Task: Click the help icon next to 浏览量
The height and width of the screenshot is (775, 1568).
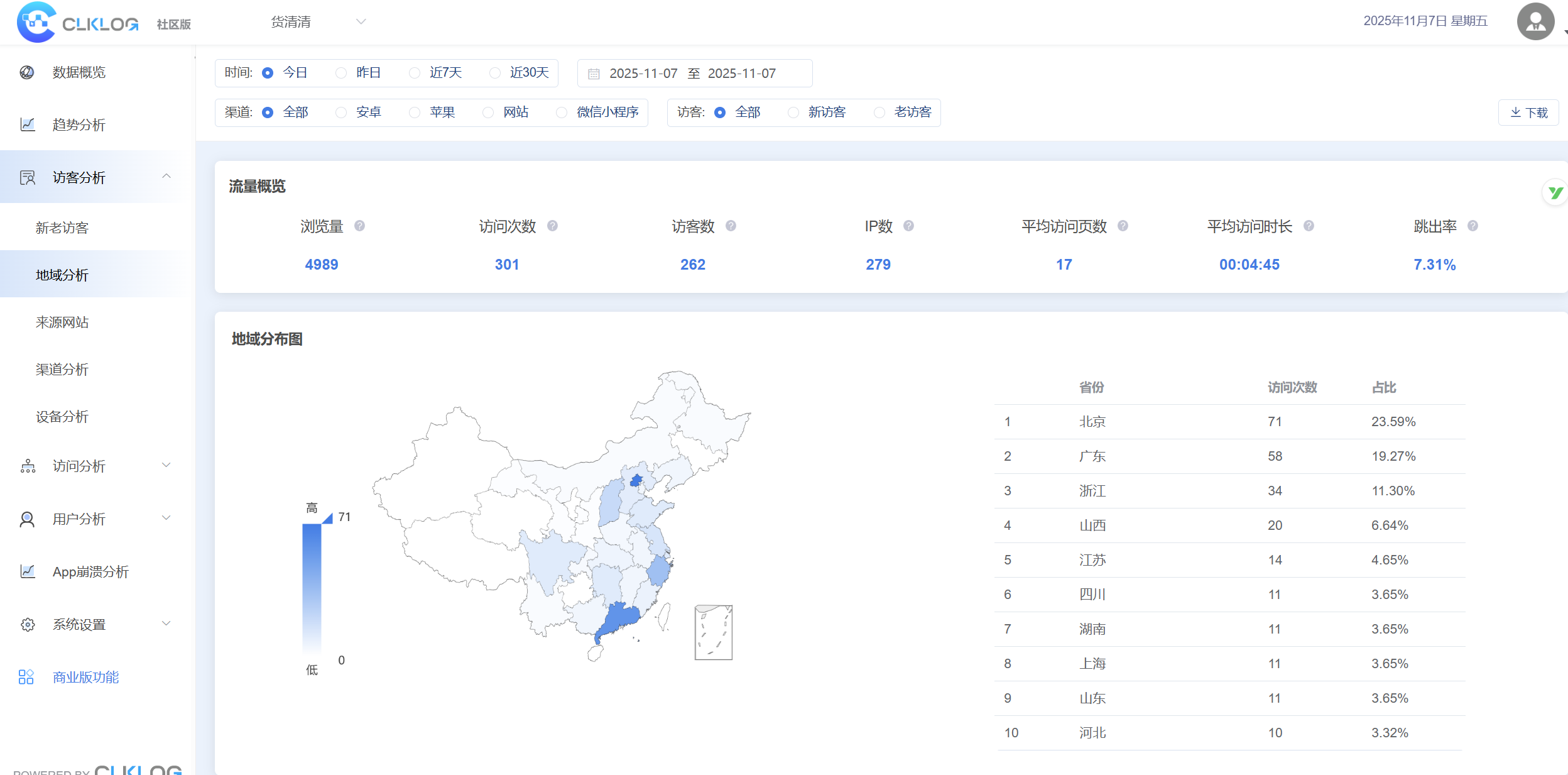Action: pyautogui.click(x=359, y=226)
